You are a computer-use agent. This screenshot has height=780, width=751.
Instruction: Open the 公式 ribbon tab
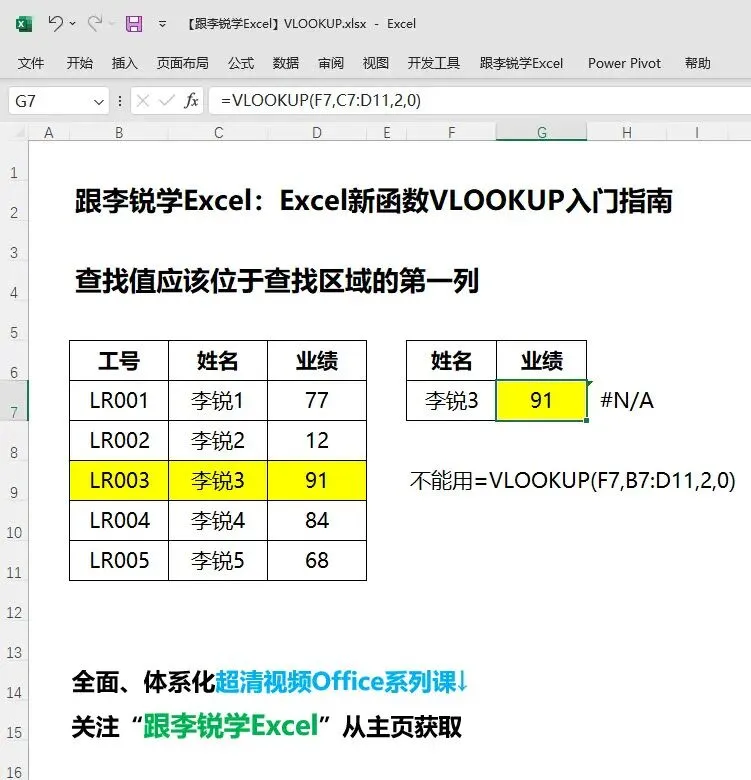coord(241,63)
